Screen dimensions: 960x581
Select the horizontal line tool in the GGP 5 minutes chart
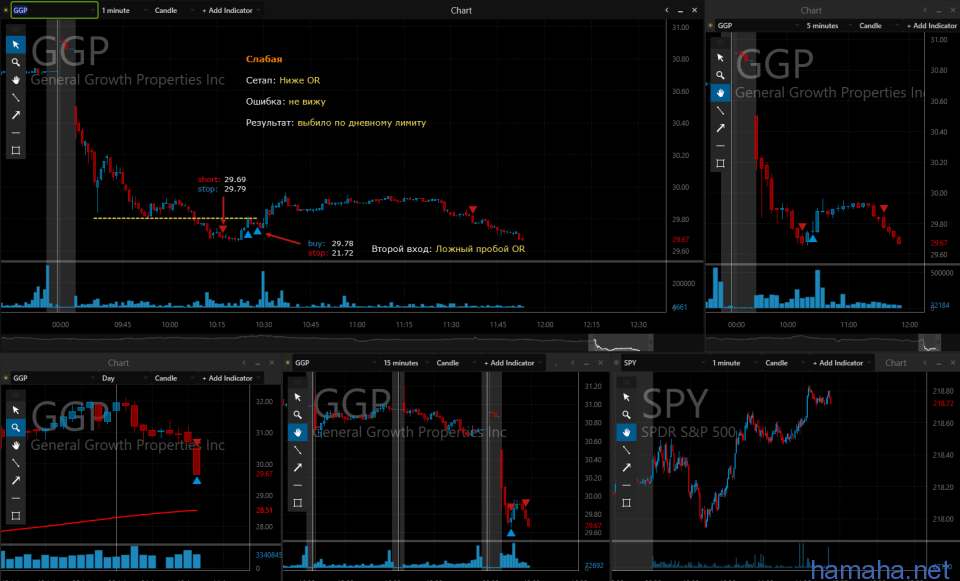pyautogui.click(x=721, y=146)
